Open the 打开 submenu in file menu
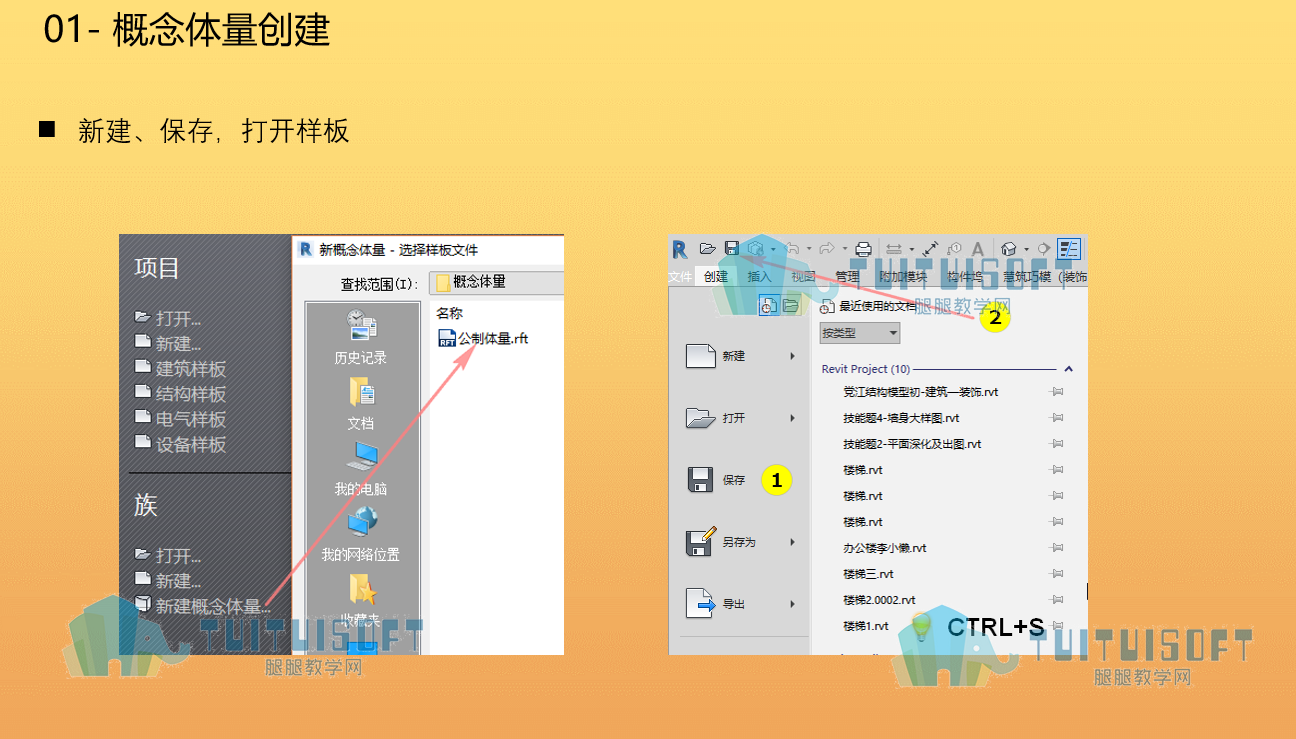 tap(741, 418)
